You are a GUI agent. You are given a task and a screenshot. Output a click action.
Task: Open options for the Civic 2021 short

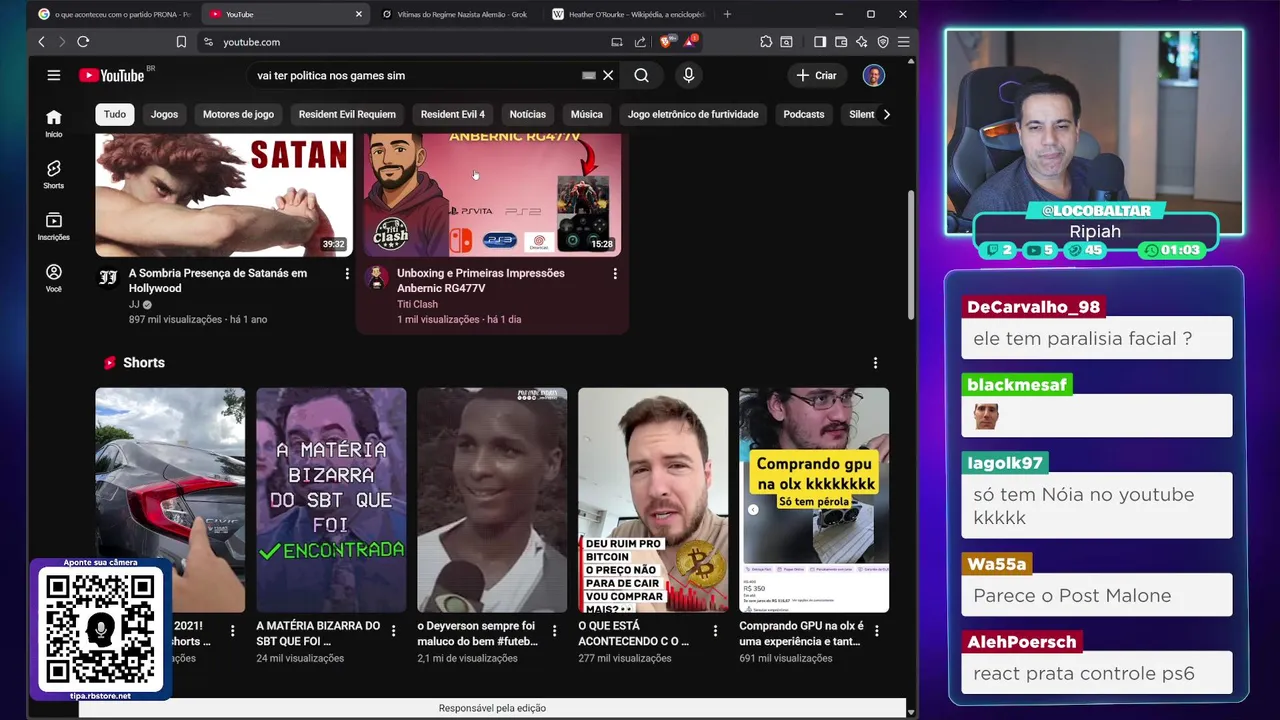click(232, 631)
